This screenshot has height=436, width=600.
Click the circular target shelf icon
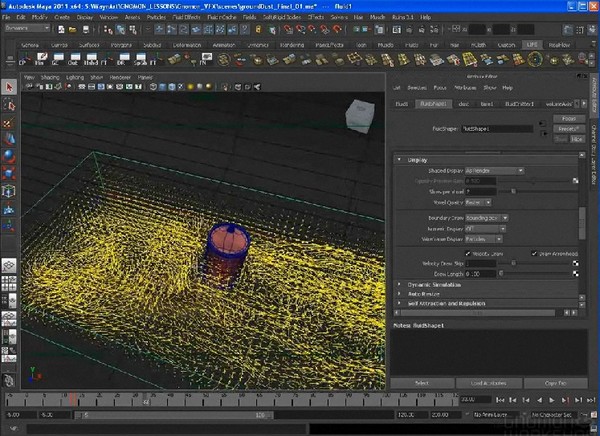[x=535, y=59]
